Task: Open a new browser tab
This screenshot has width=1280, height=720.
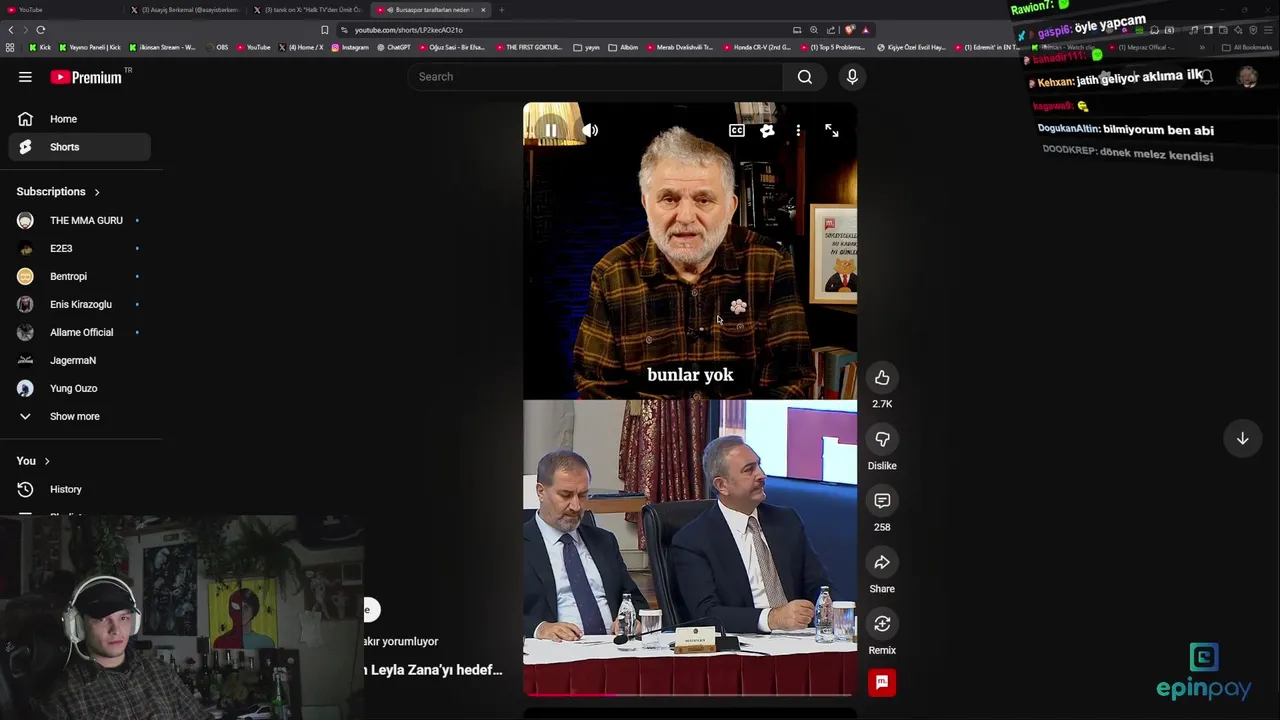Action: (x=502, y=10)
